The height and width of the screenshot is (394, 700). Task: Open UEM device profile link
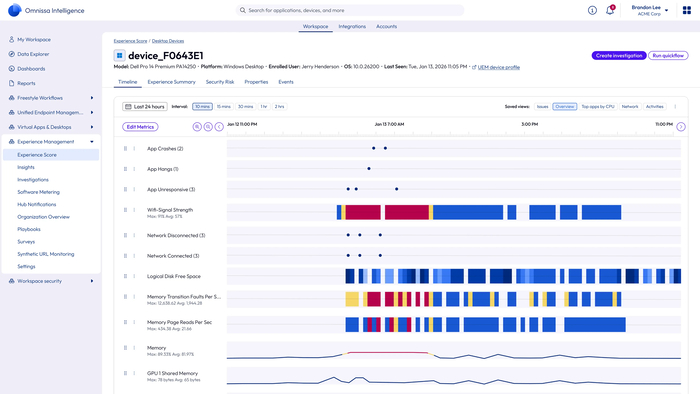(x=499, y=67)
